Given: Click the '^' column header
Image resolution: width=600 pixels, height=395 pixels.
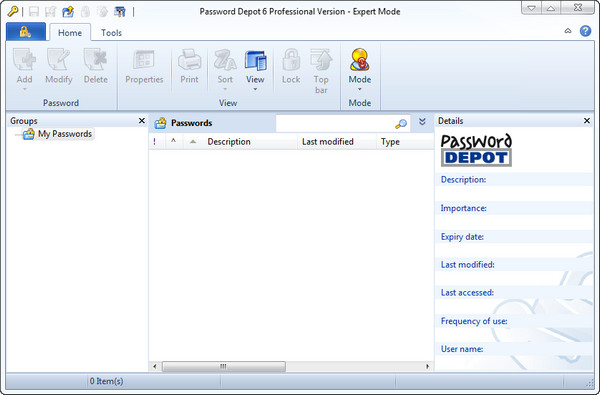Looking at the screenshot, I should pyautogui.click(x=173, y=142).
